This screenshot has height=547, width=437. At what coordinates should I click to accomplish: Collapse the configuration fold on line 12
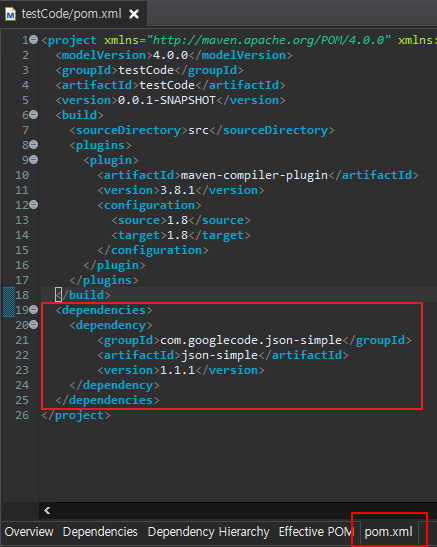point(33,204)
